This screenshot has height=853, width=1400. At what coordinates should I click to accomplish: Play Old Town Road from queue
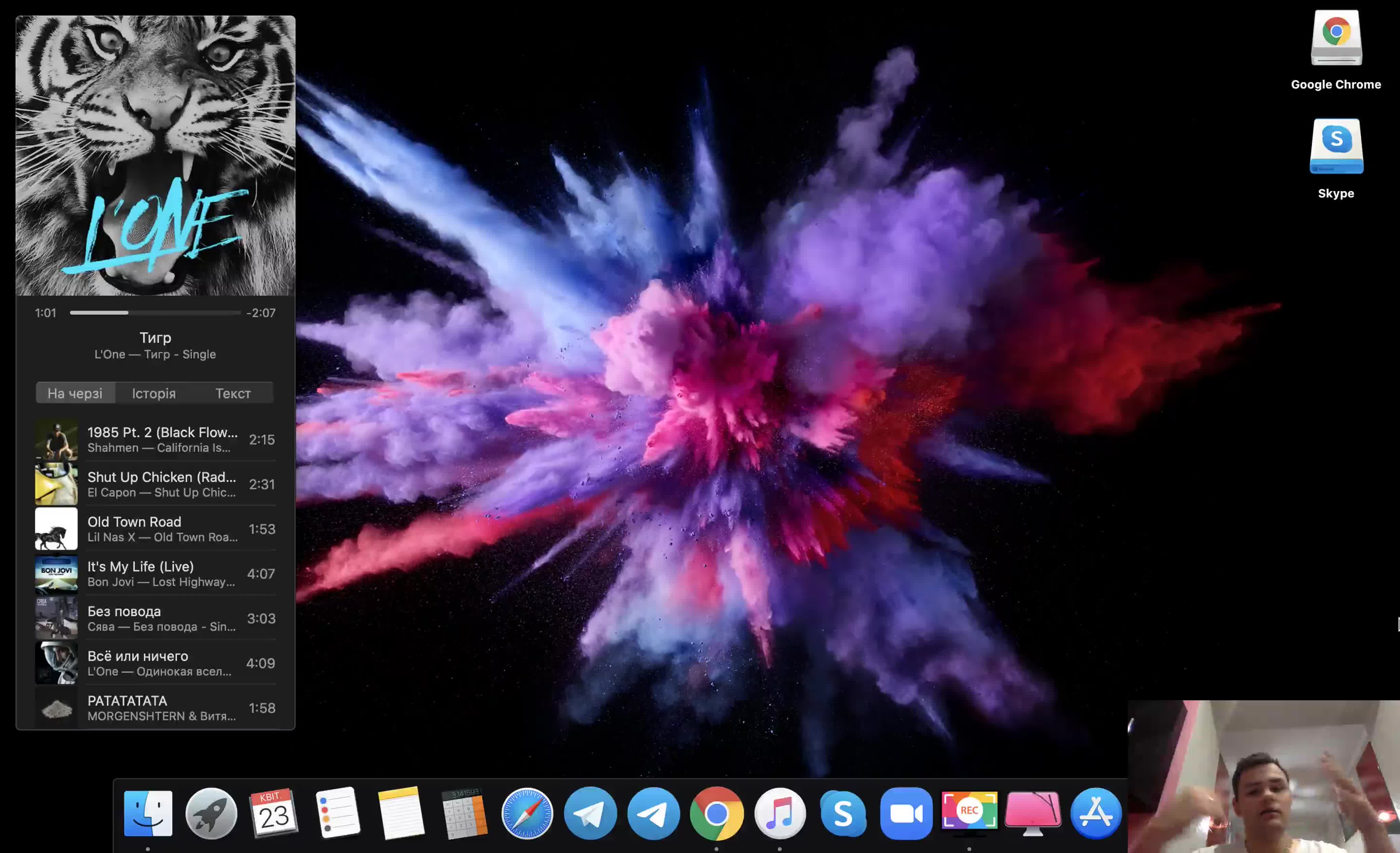point(155,529)
